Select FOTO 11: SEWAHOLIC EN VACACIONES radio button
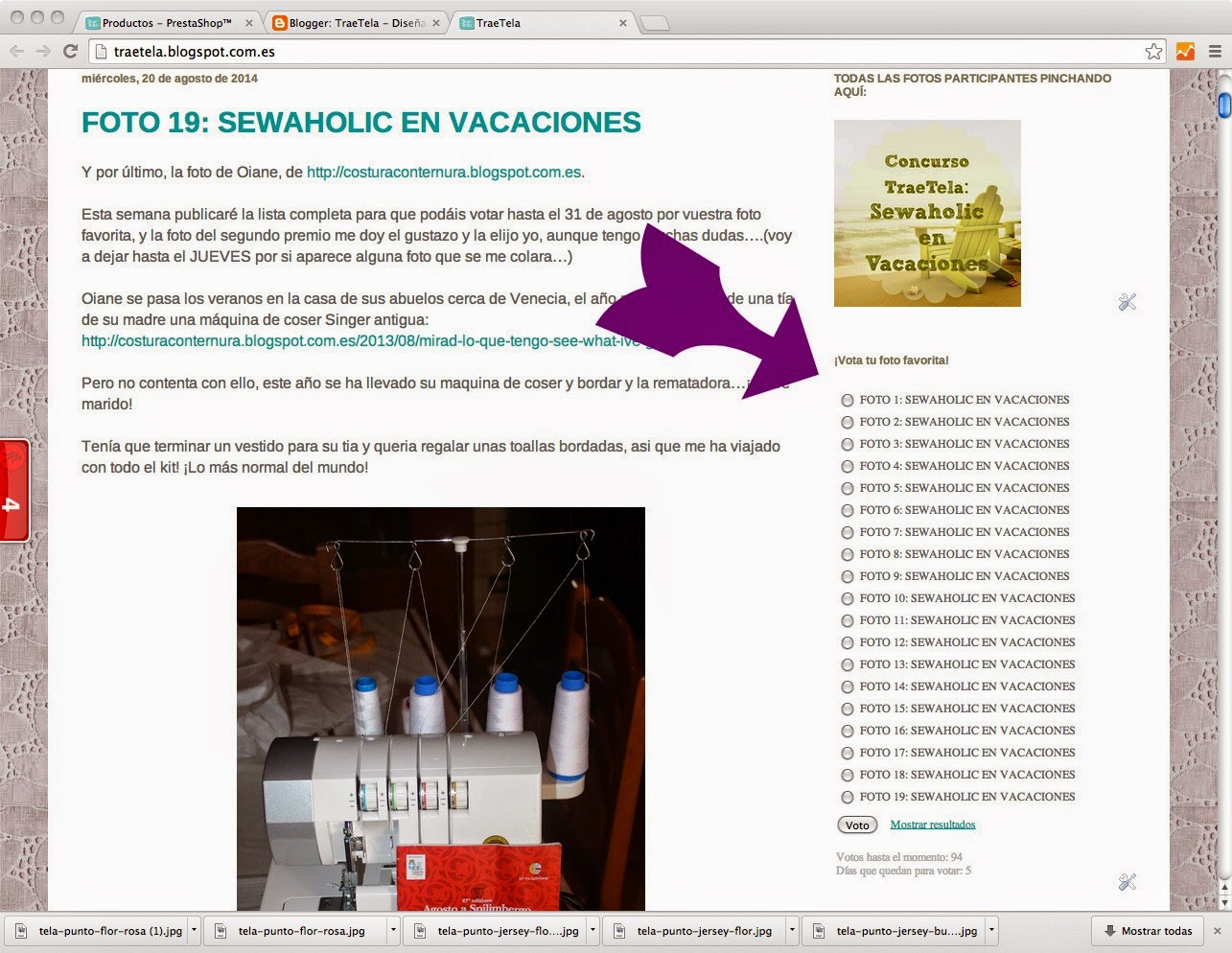This screenshot has height=953, width=1232. [848, 620]
